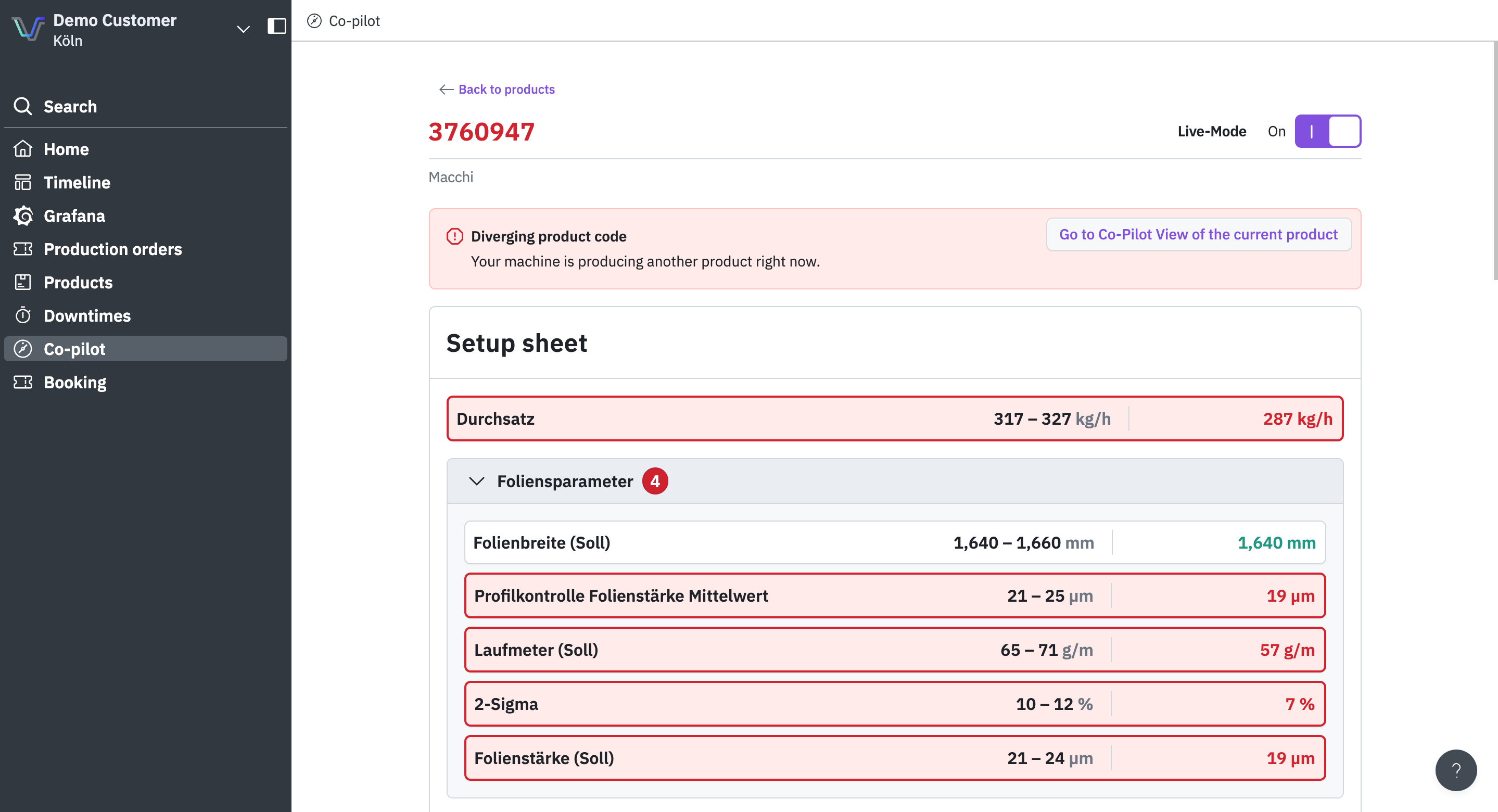Click product number 3760947 heading
This screenshot has height=812, width=1498.
[481, 132]
